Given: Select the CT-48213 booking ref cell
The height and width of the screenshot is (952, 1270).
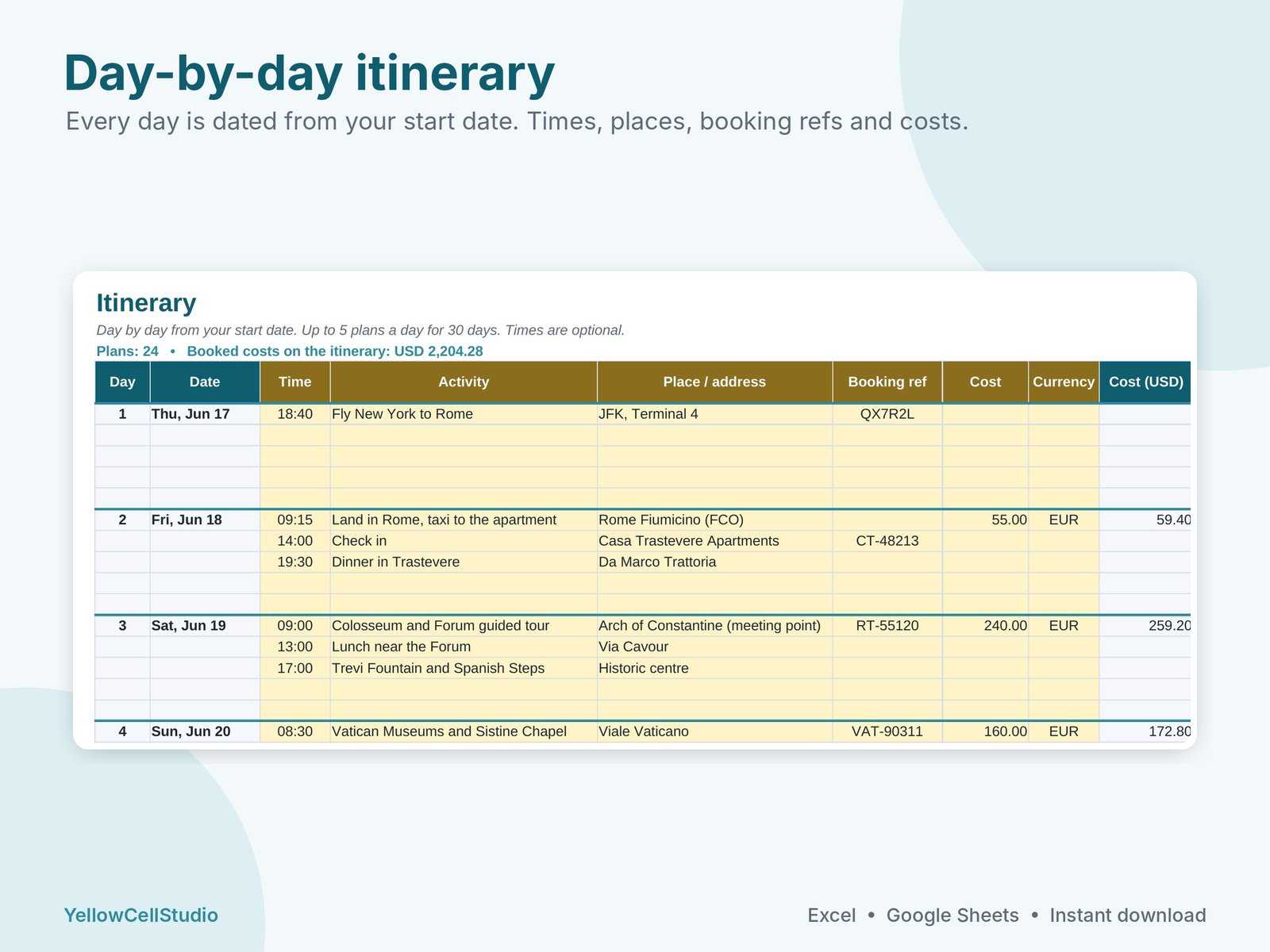Looking at the screenshot, I should click(887, 541).
